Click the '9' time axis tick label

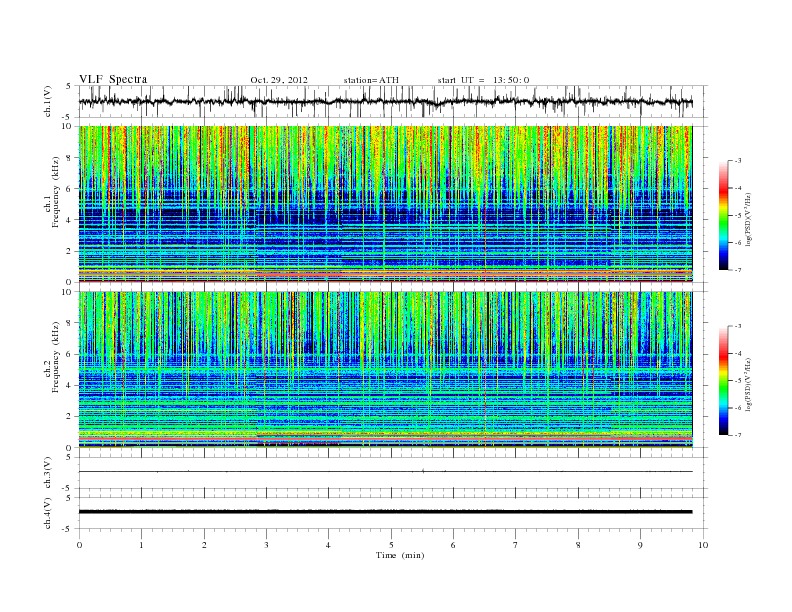[x=640, y=545]
